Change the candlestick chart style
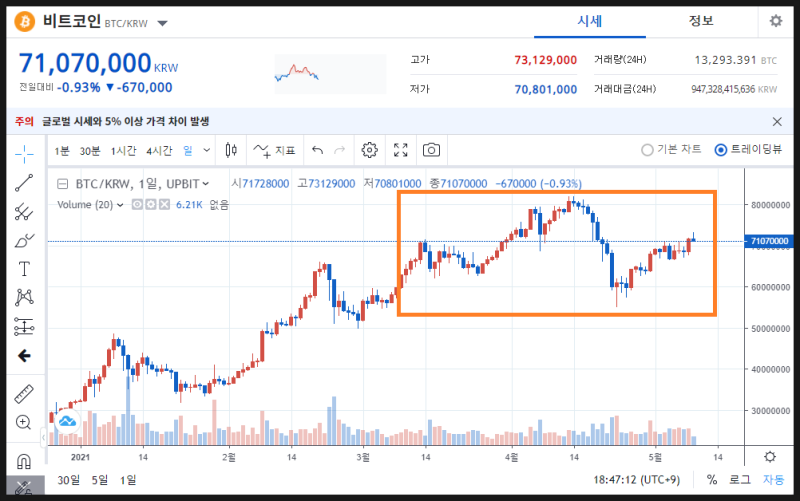The width and height of the screenshot is (800, 501). [x=231, y=150]
